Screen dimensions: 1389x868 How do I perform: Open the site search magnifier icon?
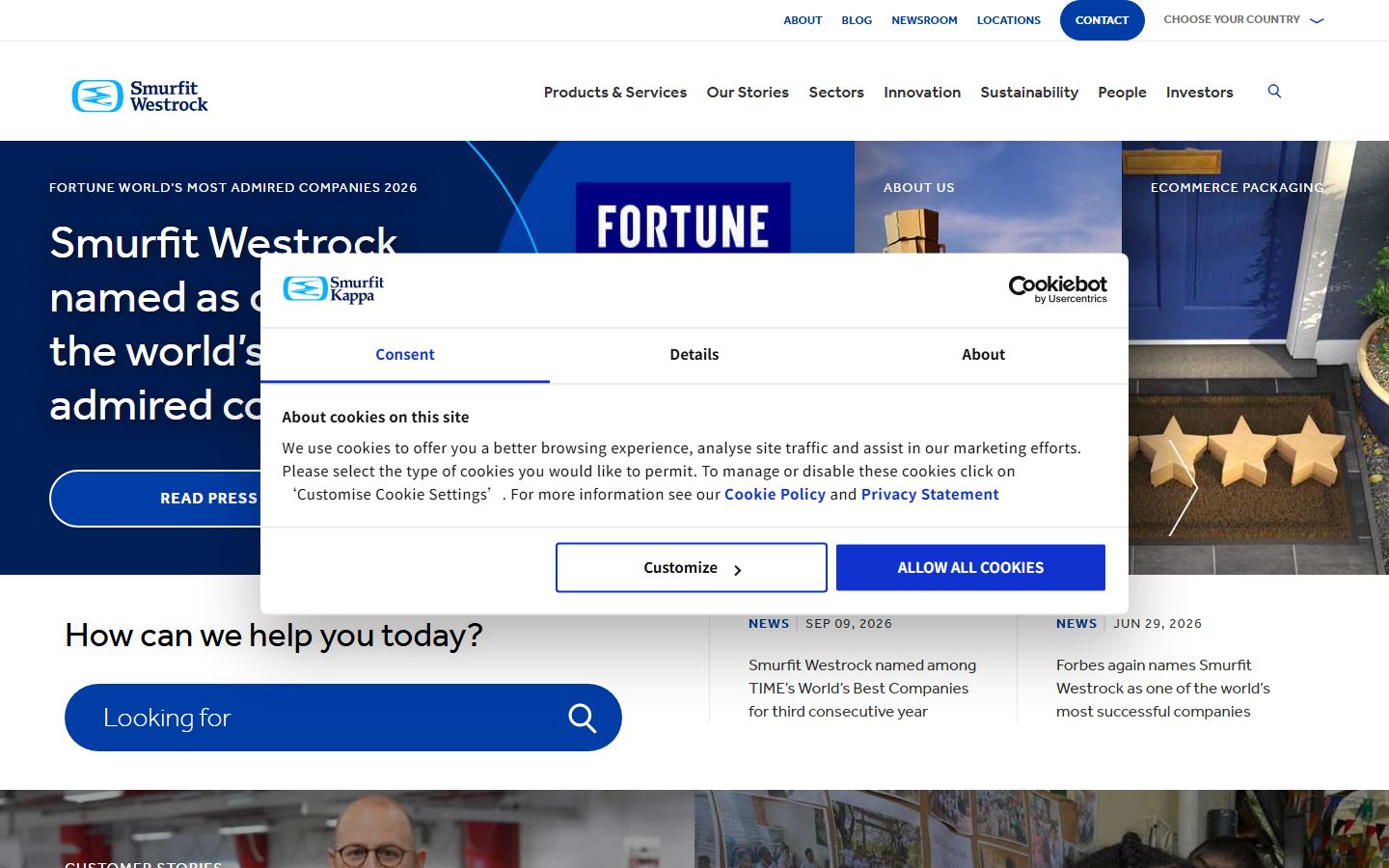point(1274,92)
